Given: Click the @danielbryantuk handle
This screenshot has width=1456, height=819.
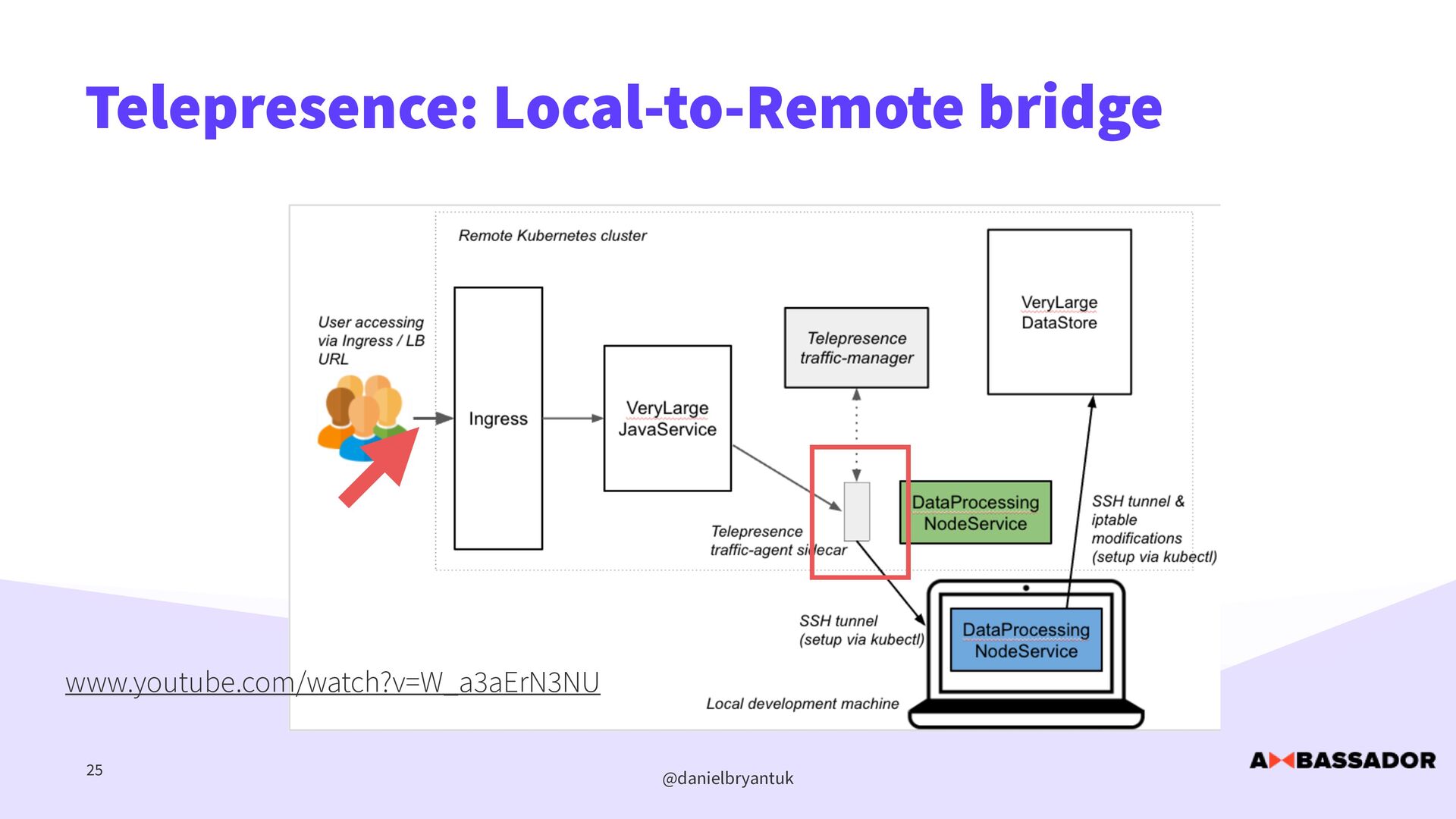Looking at the screenshot, I should pos(728,779).
